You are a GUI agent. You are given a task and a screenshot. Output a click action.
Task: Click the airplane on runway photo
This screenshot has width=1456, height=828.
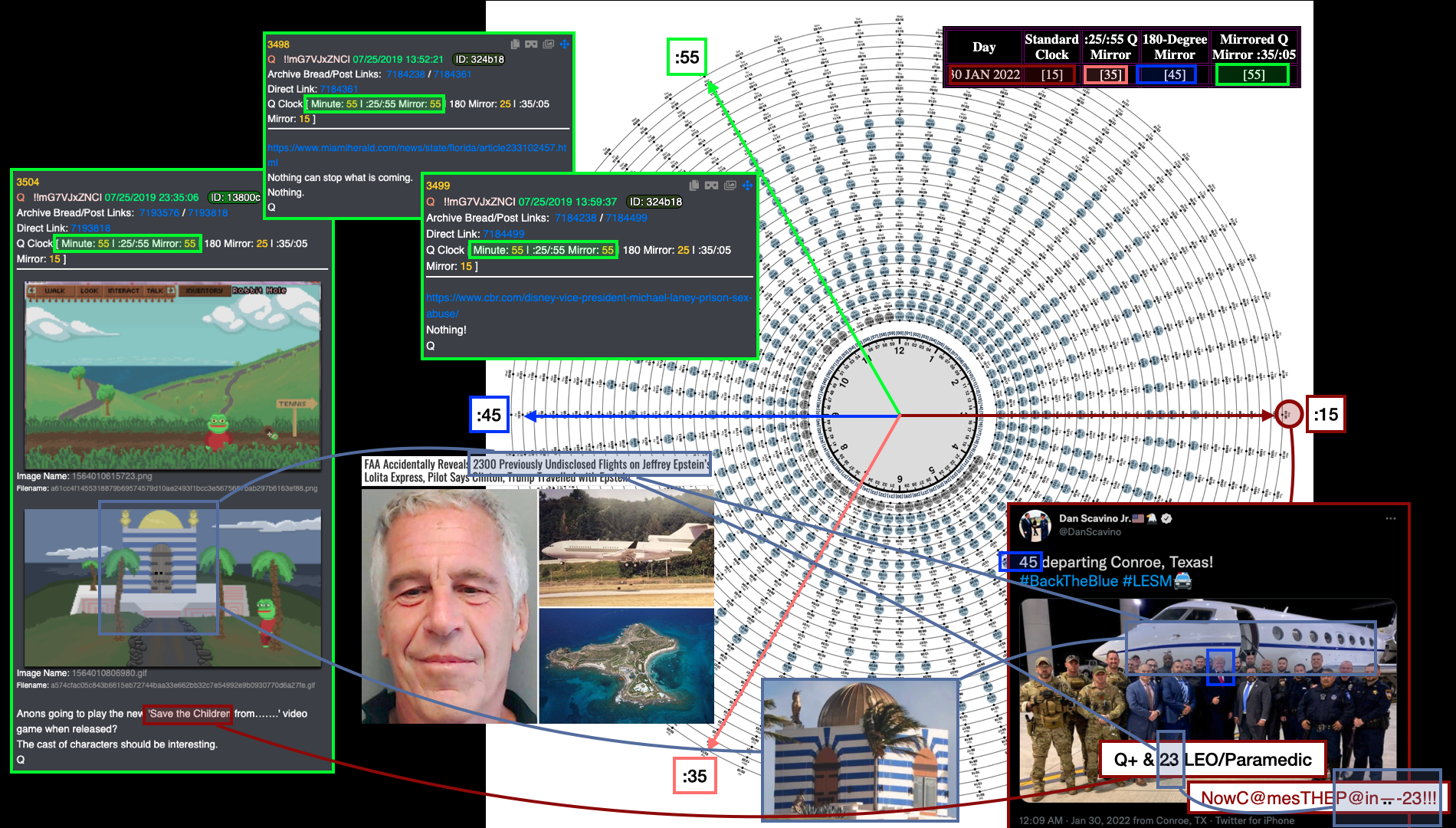(626, 548)
